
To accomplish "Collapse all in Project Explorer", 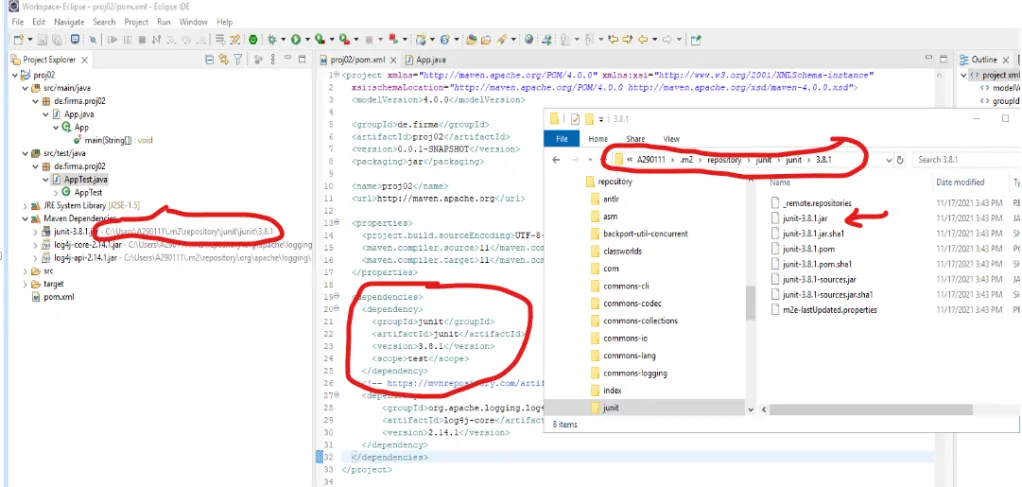I will tap(209, 59).
